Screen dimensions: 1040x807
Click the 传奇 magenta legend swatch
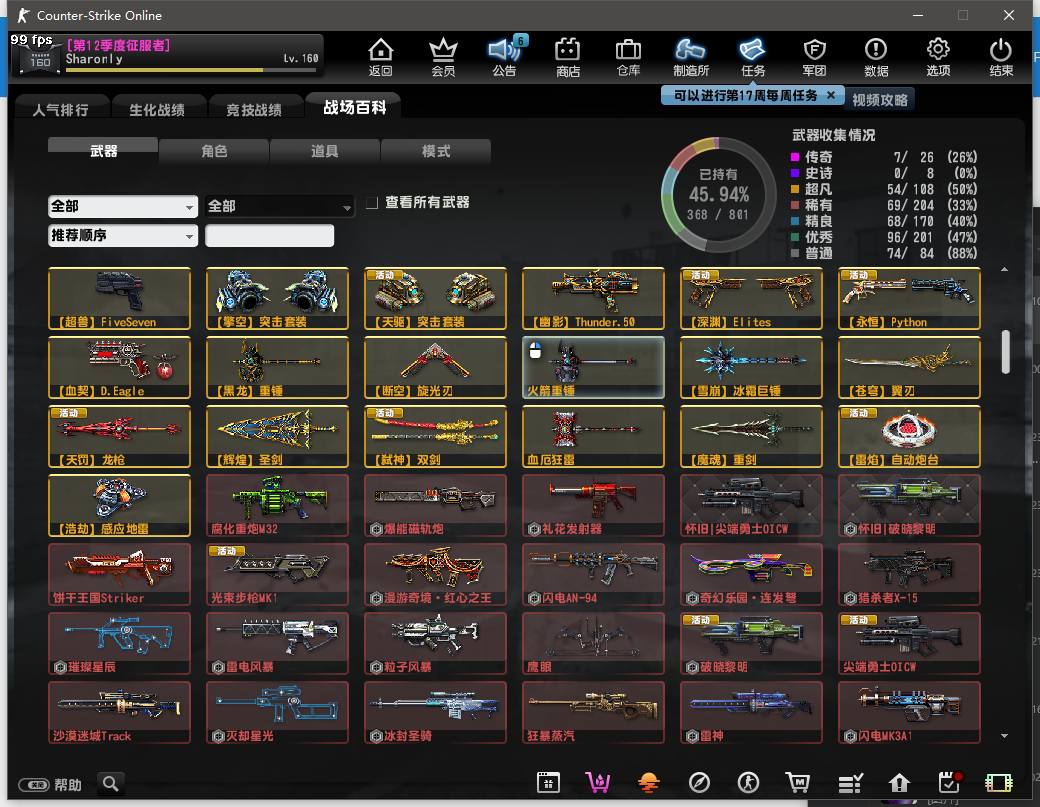[x=795, y=157]
